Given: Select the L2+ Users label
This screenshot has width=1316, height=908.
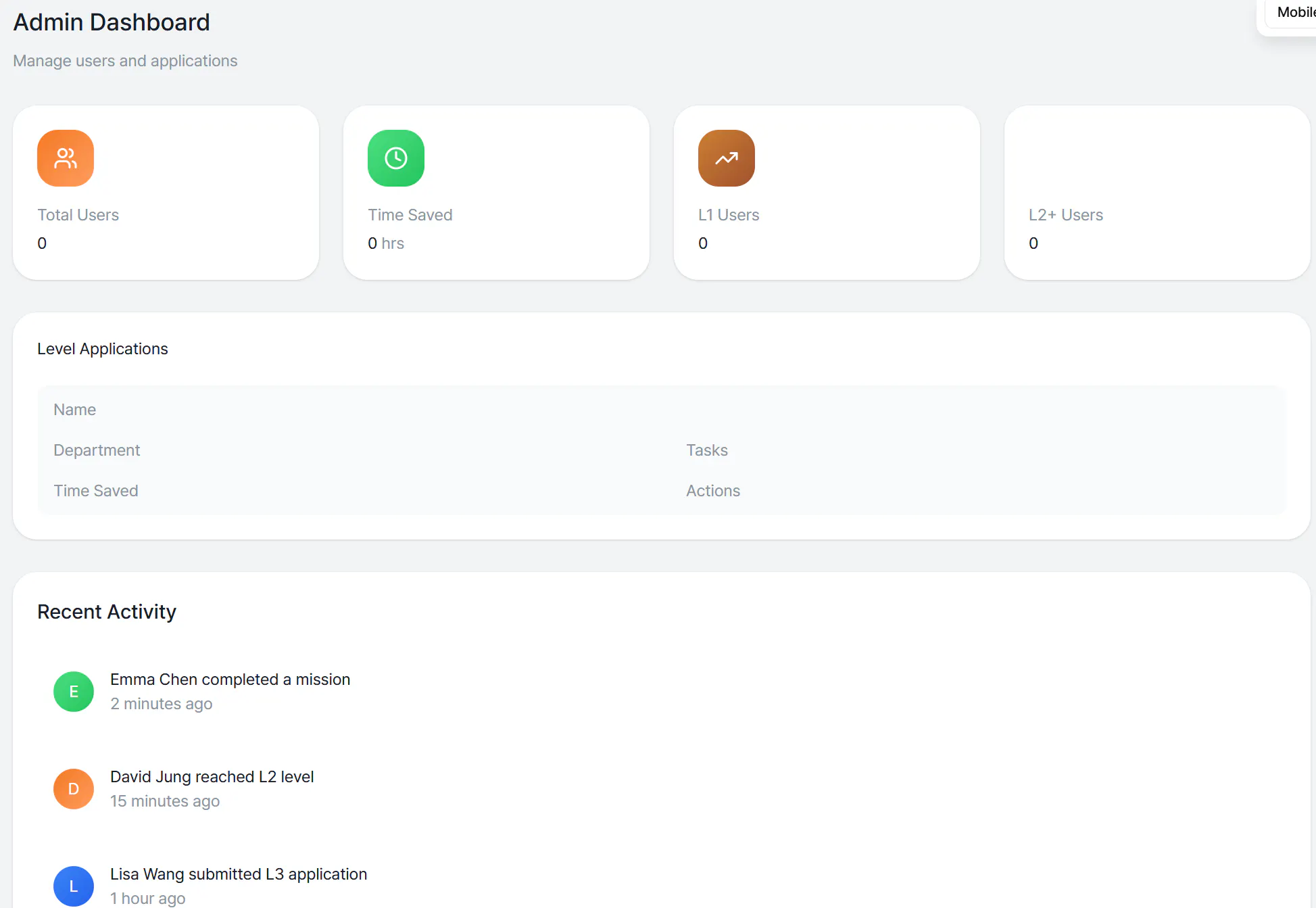Looking at the screenshot, I should click(1066, 215).
